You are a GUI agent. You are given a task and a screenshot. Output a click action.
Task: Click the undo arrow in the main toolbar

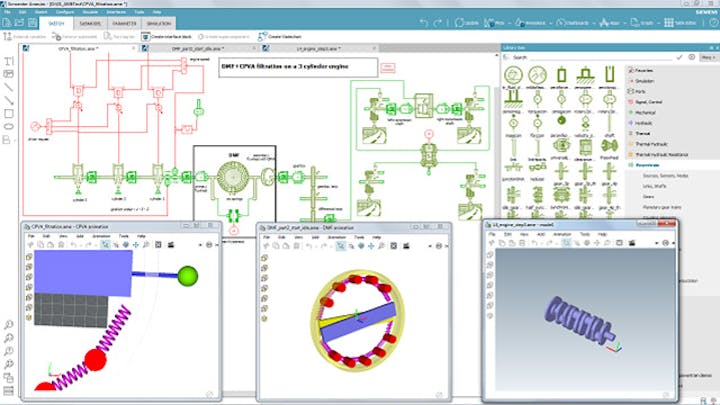[x=424, y=22]
